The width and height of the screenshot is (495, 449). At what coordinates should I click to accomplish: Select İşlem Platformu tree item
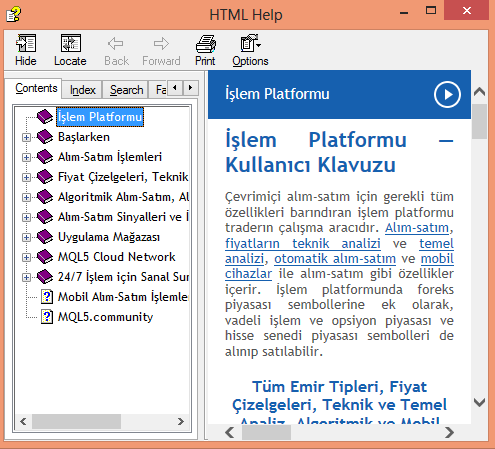[100, 117]
